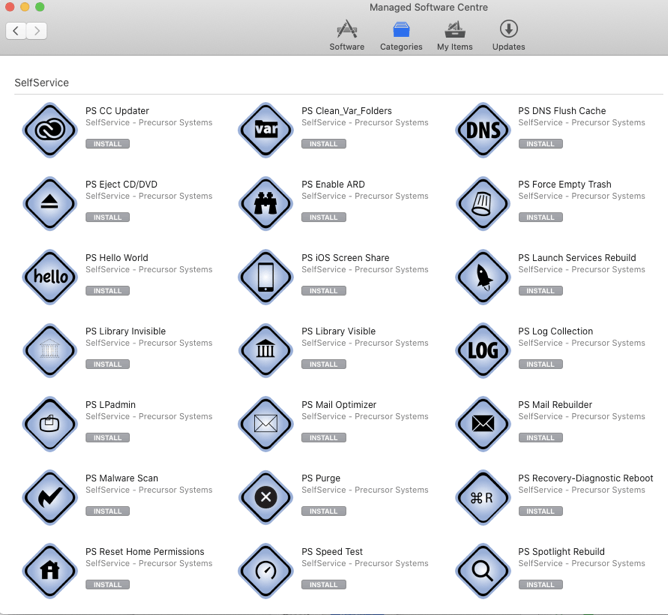Click the PS Speed Test gauge icon
Screen dimensions: 668x615
[x=266, y=571]
